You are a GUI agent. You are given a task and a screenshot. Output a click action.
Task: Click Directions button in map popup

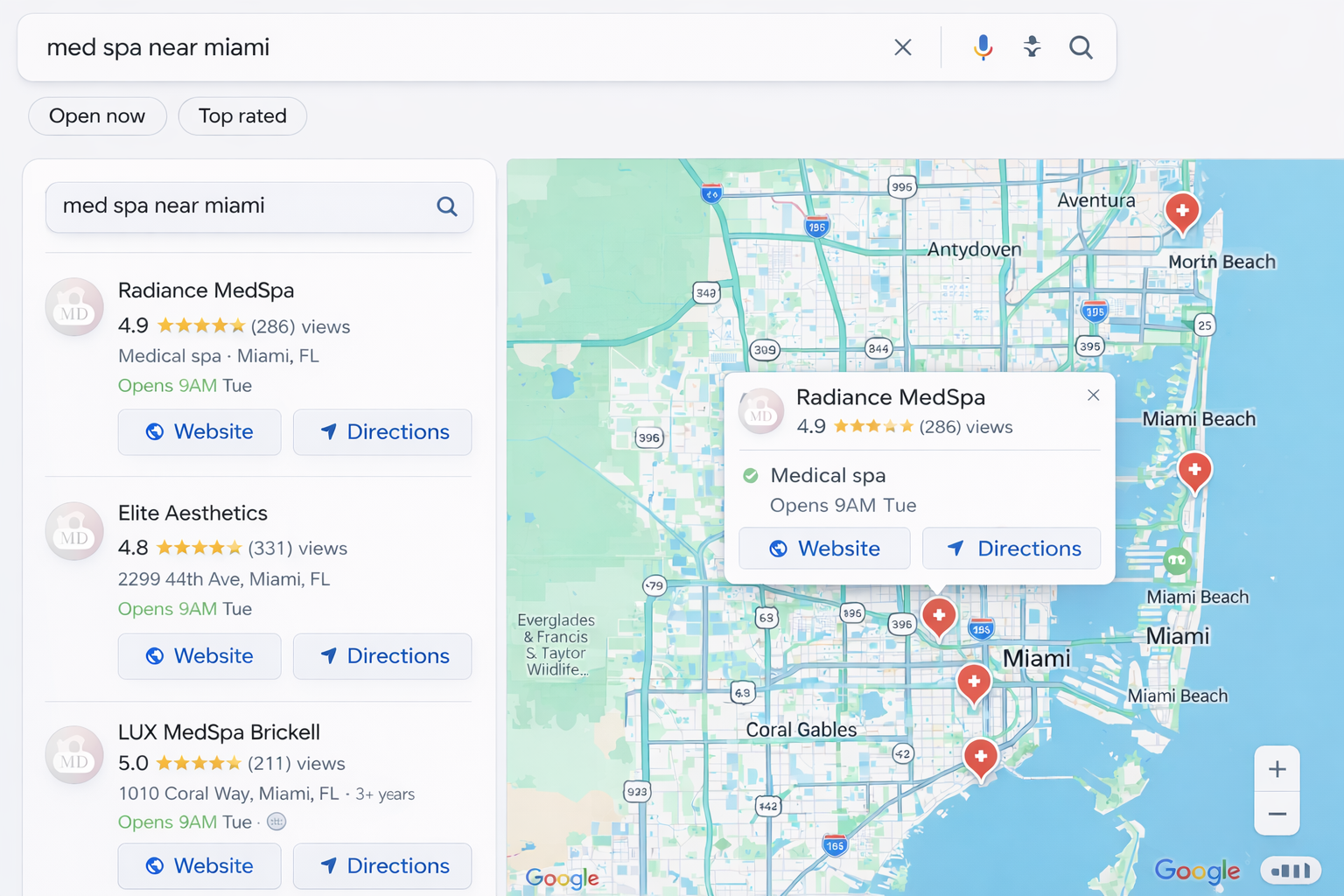pos(1011,549)
